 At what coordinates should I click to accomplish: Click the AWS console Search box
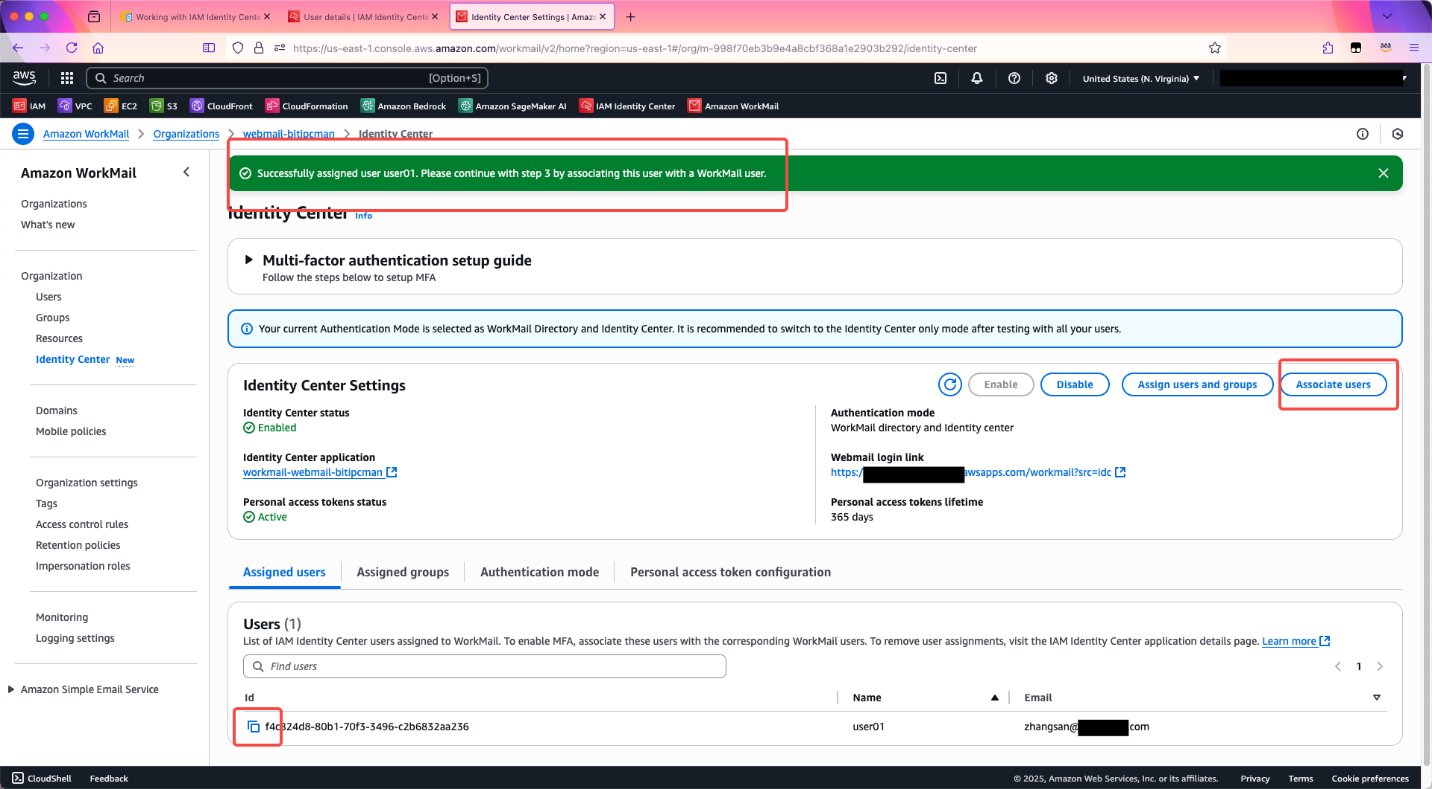pos(287,78)
